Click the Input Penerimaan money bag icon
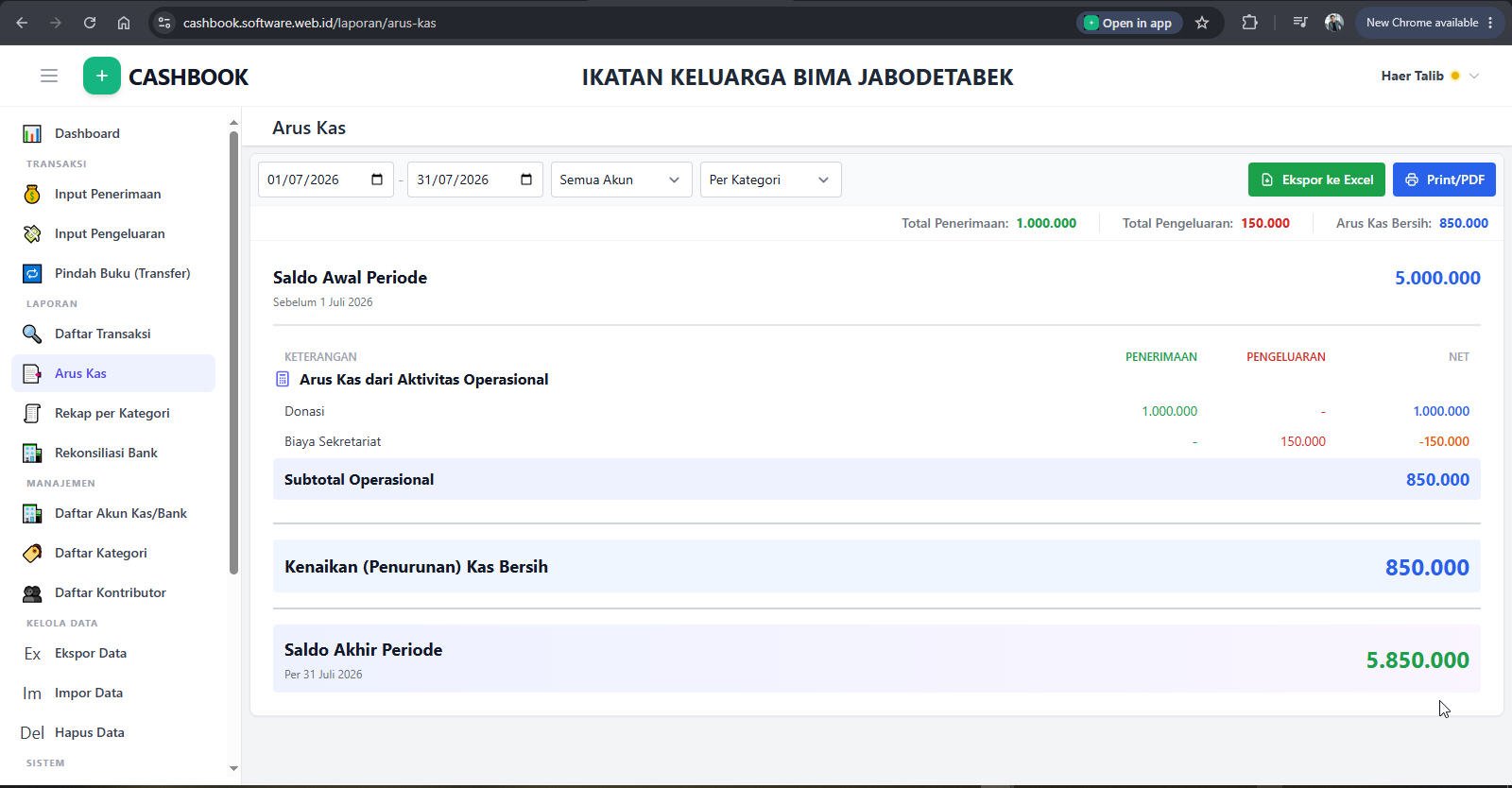1512x788 pixels. 32,194
